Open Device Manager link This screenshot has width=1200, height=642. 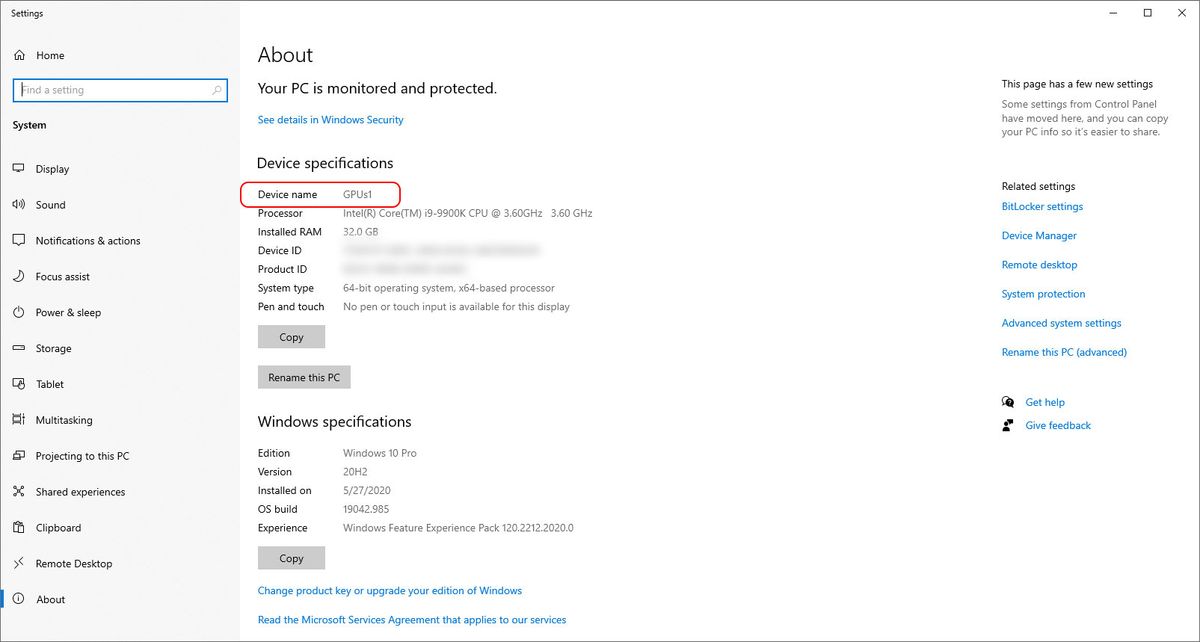[1039, 236]
